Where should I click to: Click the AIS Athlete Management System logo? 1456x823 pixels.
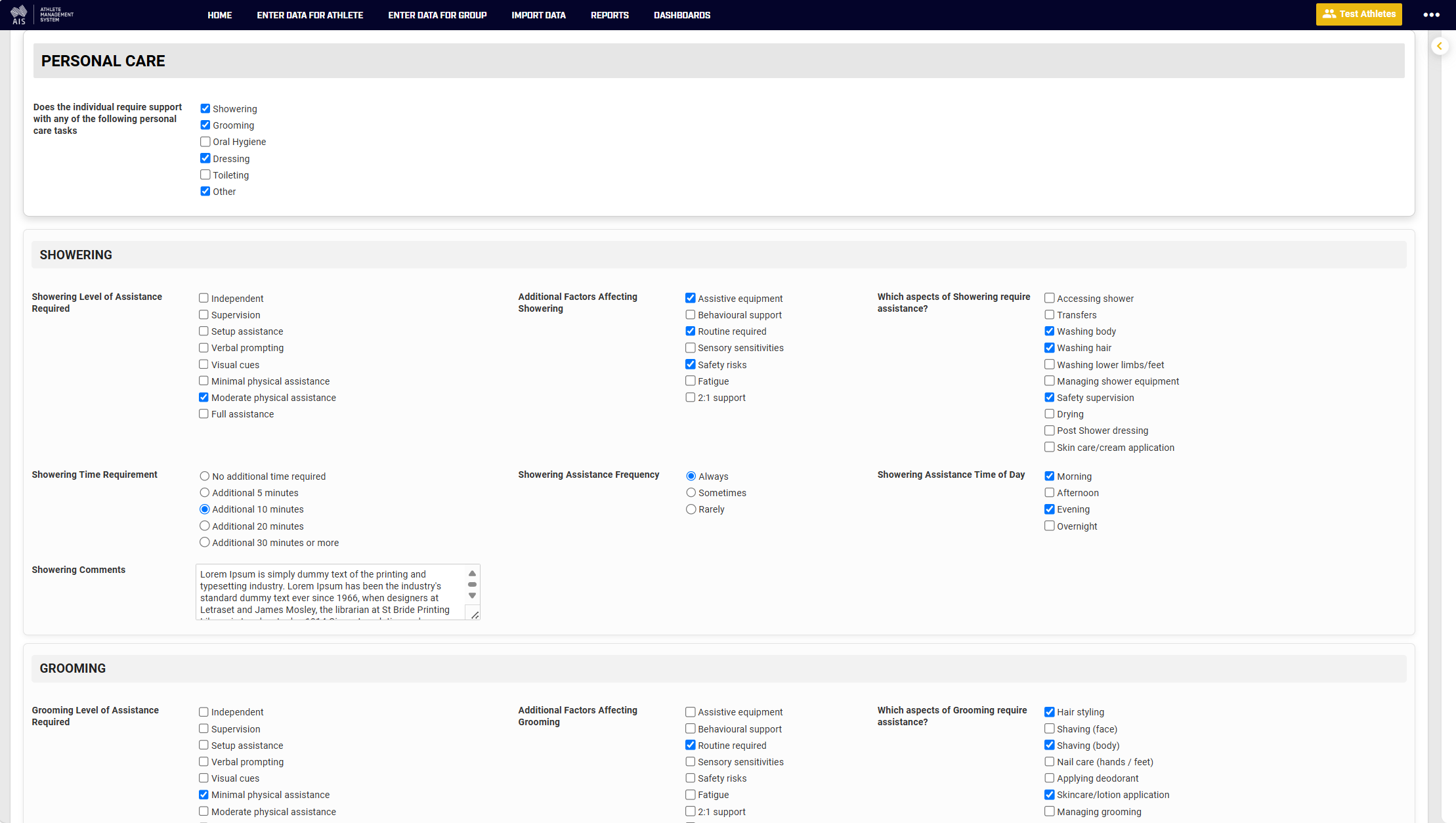tap(43, 14)
